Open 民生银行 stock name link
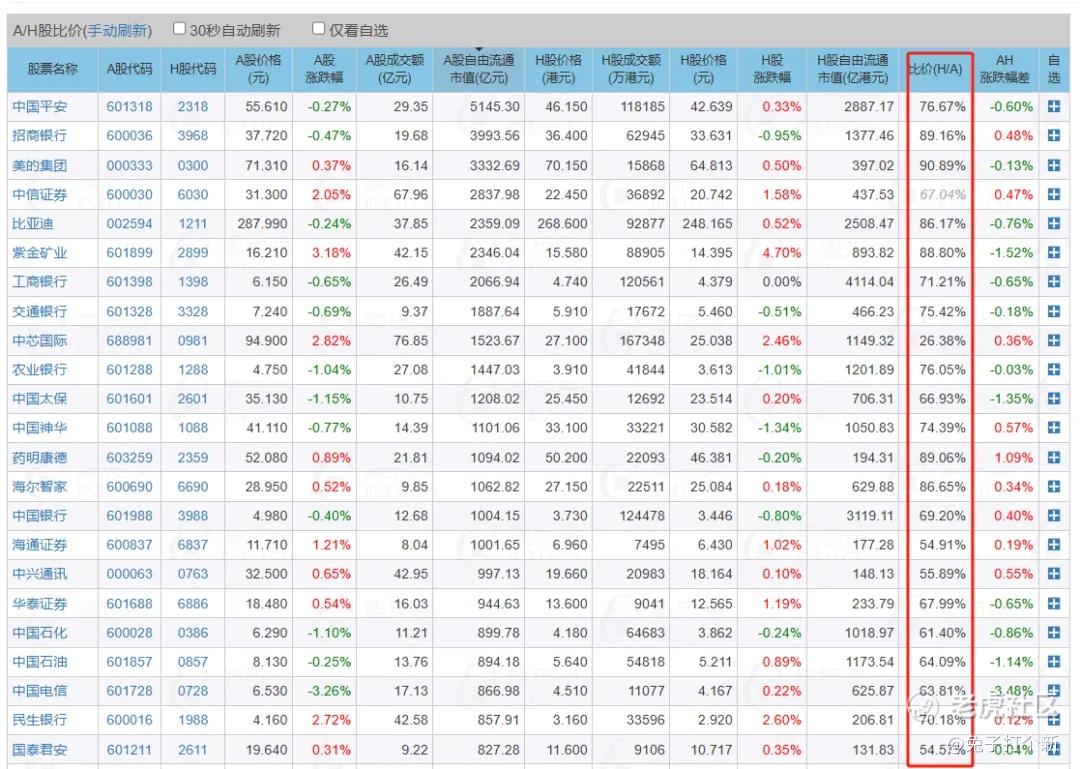Screen dimensions: 1080x769 pos(39,720)
